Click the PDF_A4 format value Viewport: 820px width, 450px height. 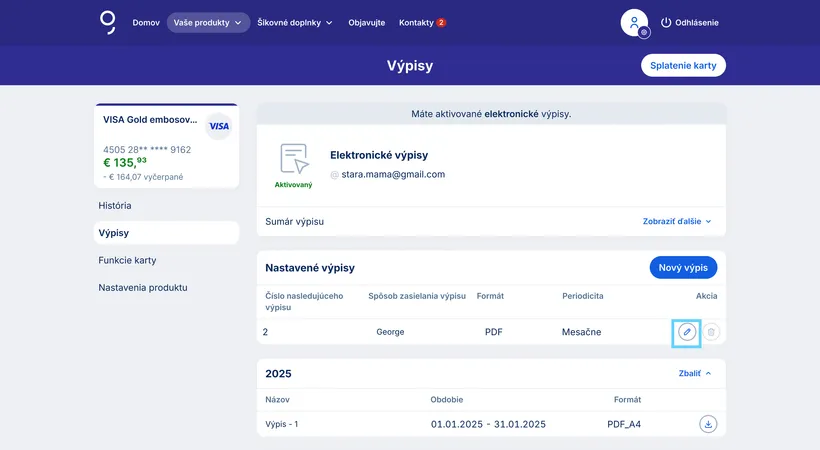click(624, 424)
